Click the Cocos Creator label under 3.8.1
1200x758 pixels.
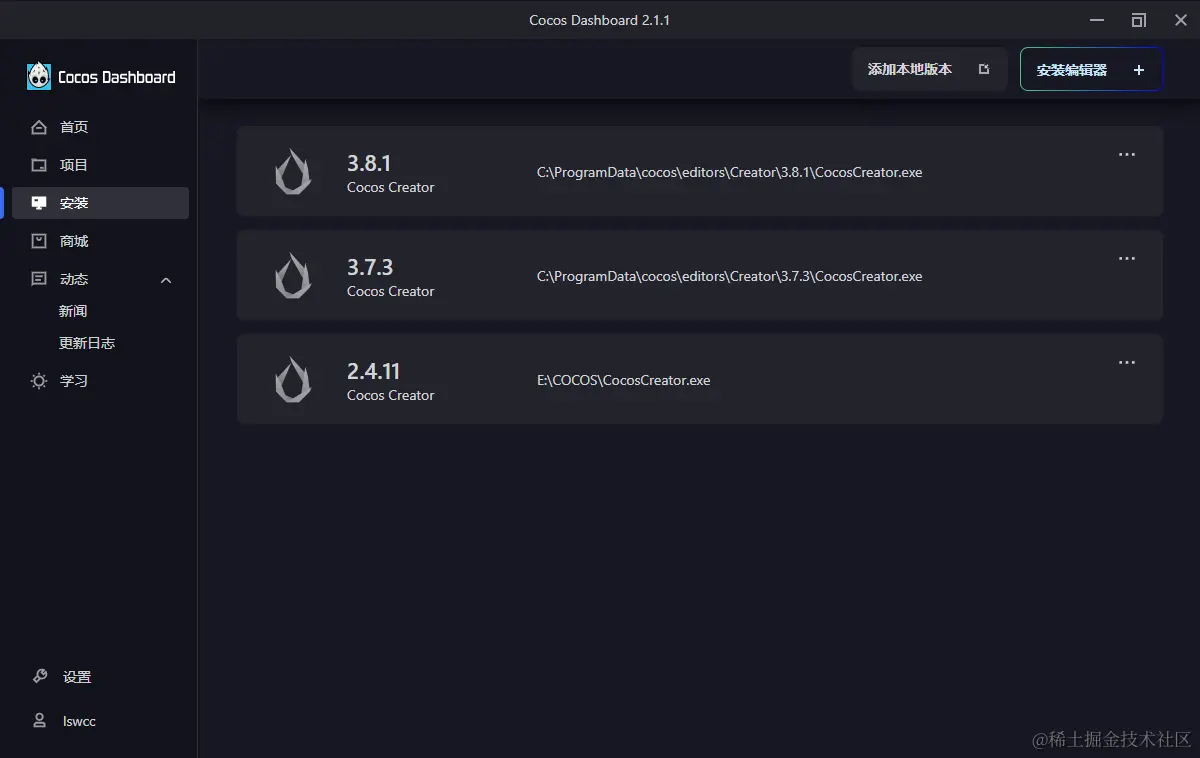point(391,187)
